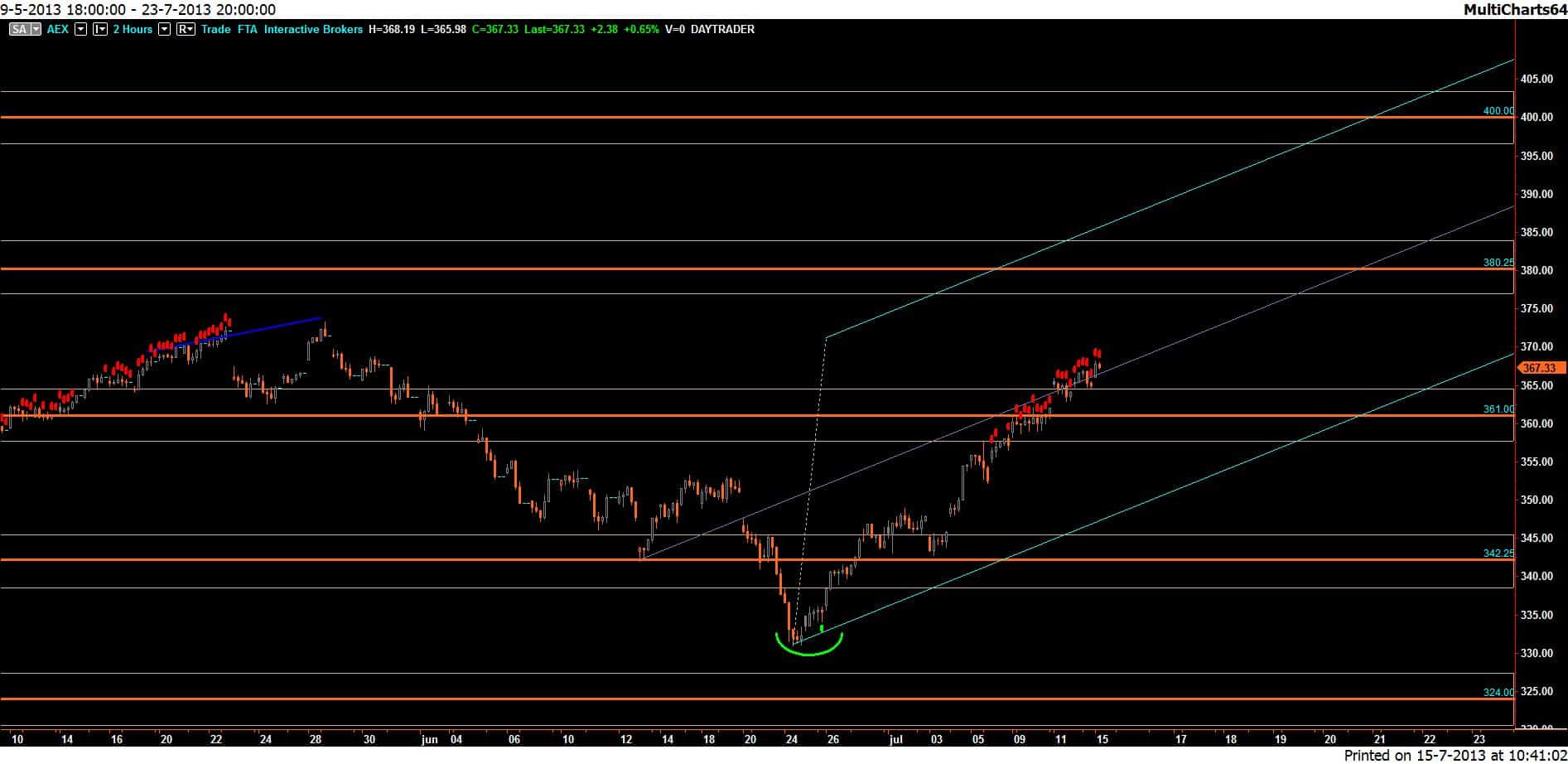Click the FTA exchange label
The width and height of the screenshot is (1568, 764).
pos(247,29)
